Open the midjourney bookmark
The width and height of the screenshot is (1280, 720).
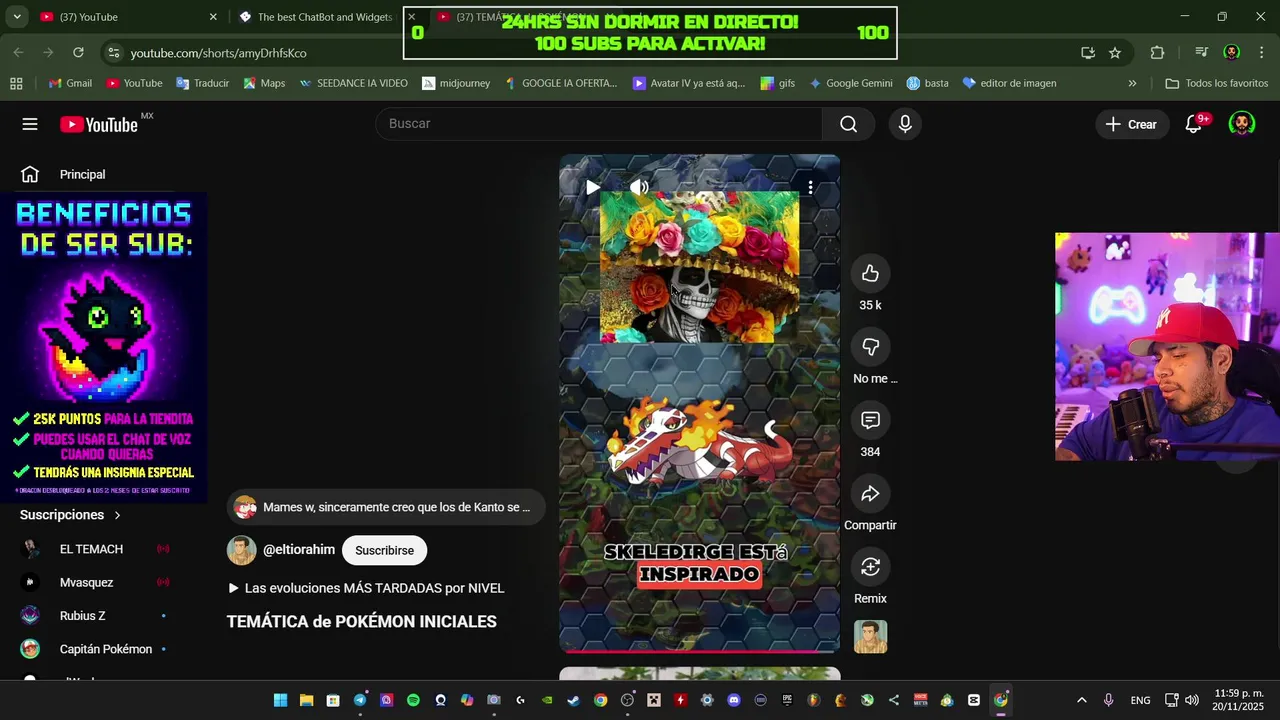pos(456,84)
